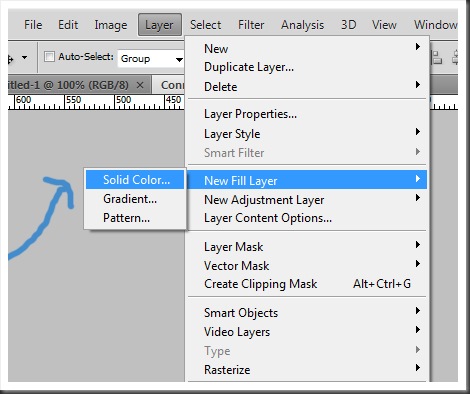This screenshot has height=394, width=470.
Task: Click the align edges icon right of menu
Action: 436,57
